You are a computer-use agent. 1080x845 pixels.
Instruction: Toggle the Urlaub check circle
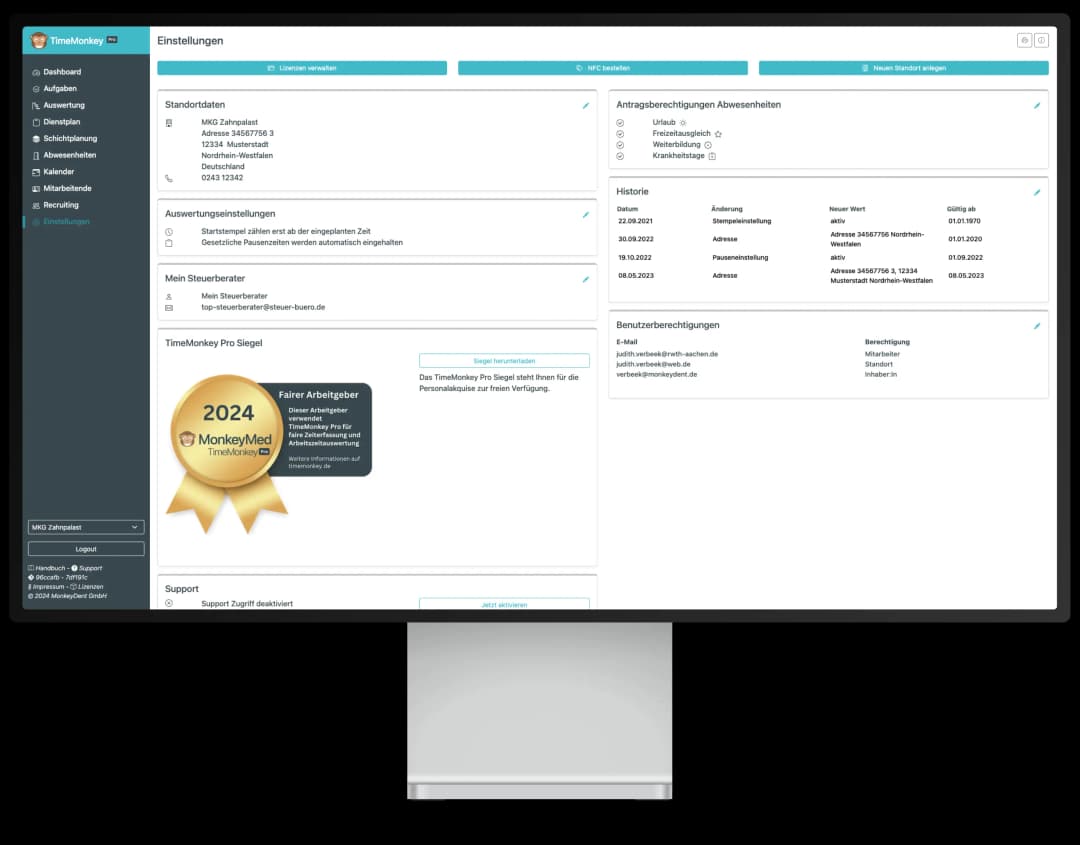(620, 123)
